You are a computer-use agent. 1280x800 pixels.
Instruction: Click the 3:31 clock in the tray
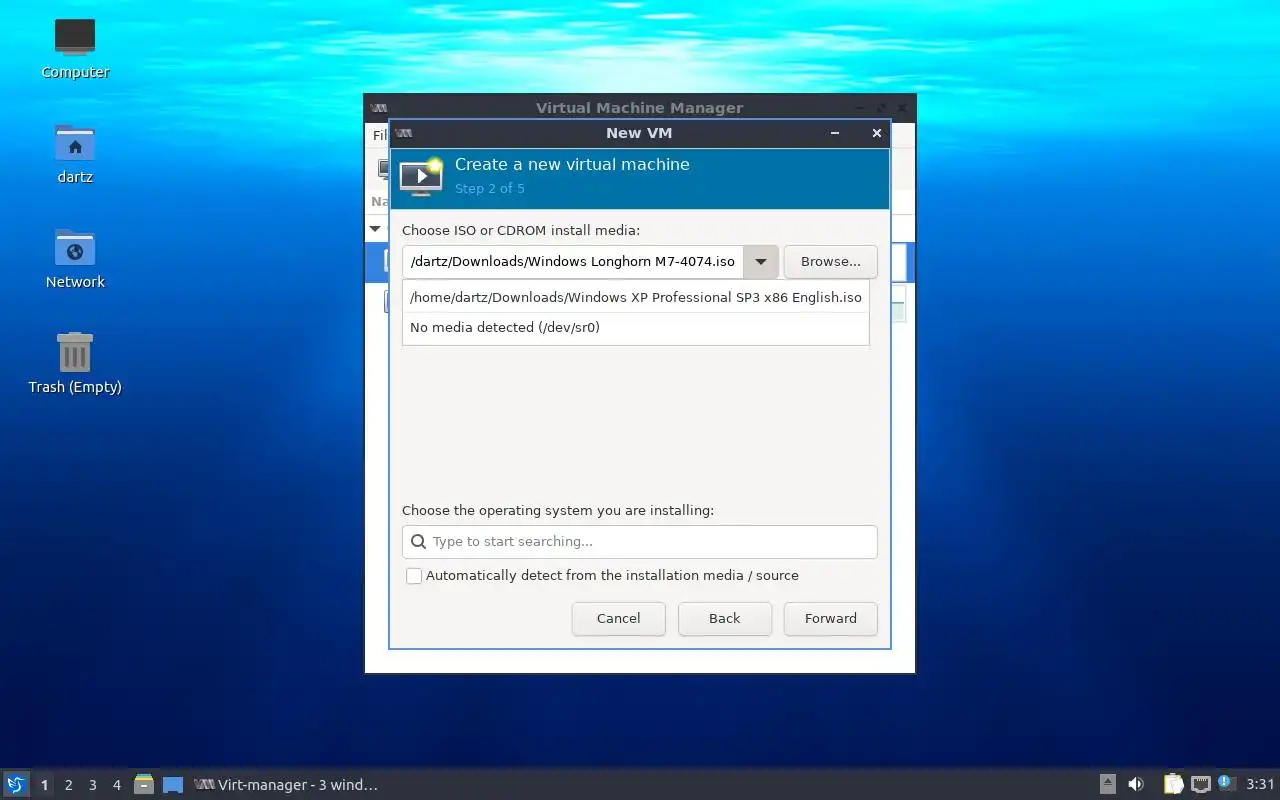pyautogui.click(x=1261, y=784)
